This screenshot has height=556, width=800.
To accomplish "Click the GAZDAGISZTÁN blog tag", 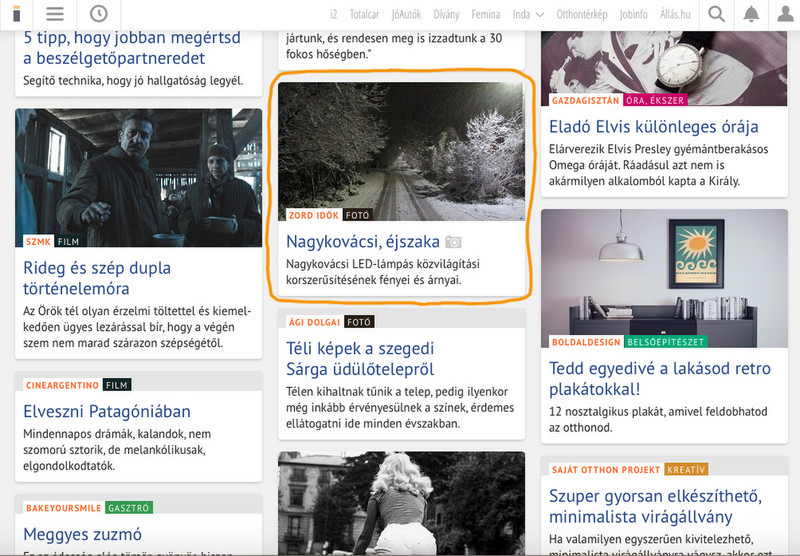I will [585, 100].
